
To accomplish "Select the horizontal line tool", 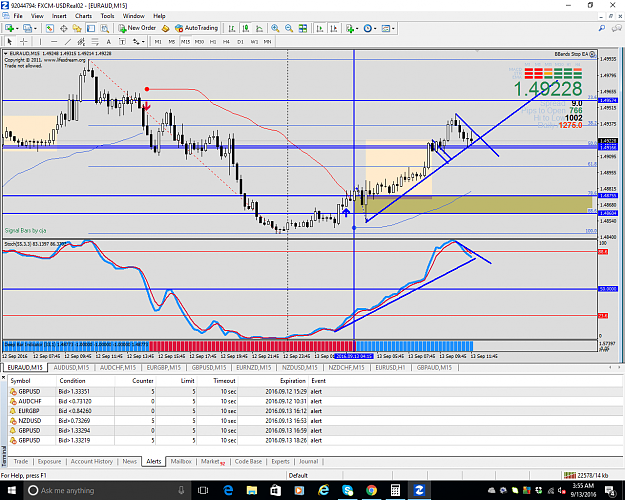I will tap(54, 41).
